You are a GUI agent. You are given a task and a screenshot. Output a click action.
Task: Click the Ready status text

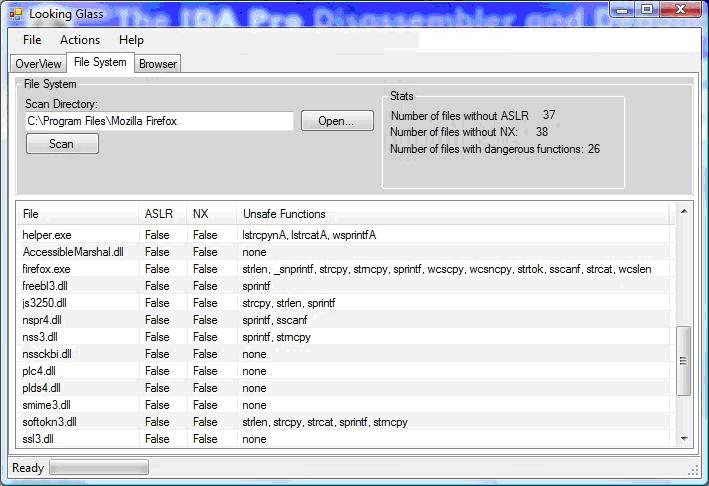click(28, 467)
